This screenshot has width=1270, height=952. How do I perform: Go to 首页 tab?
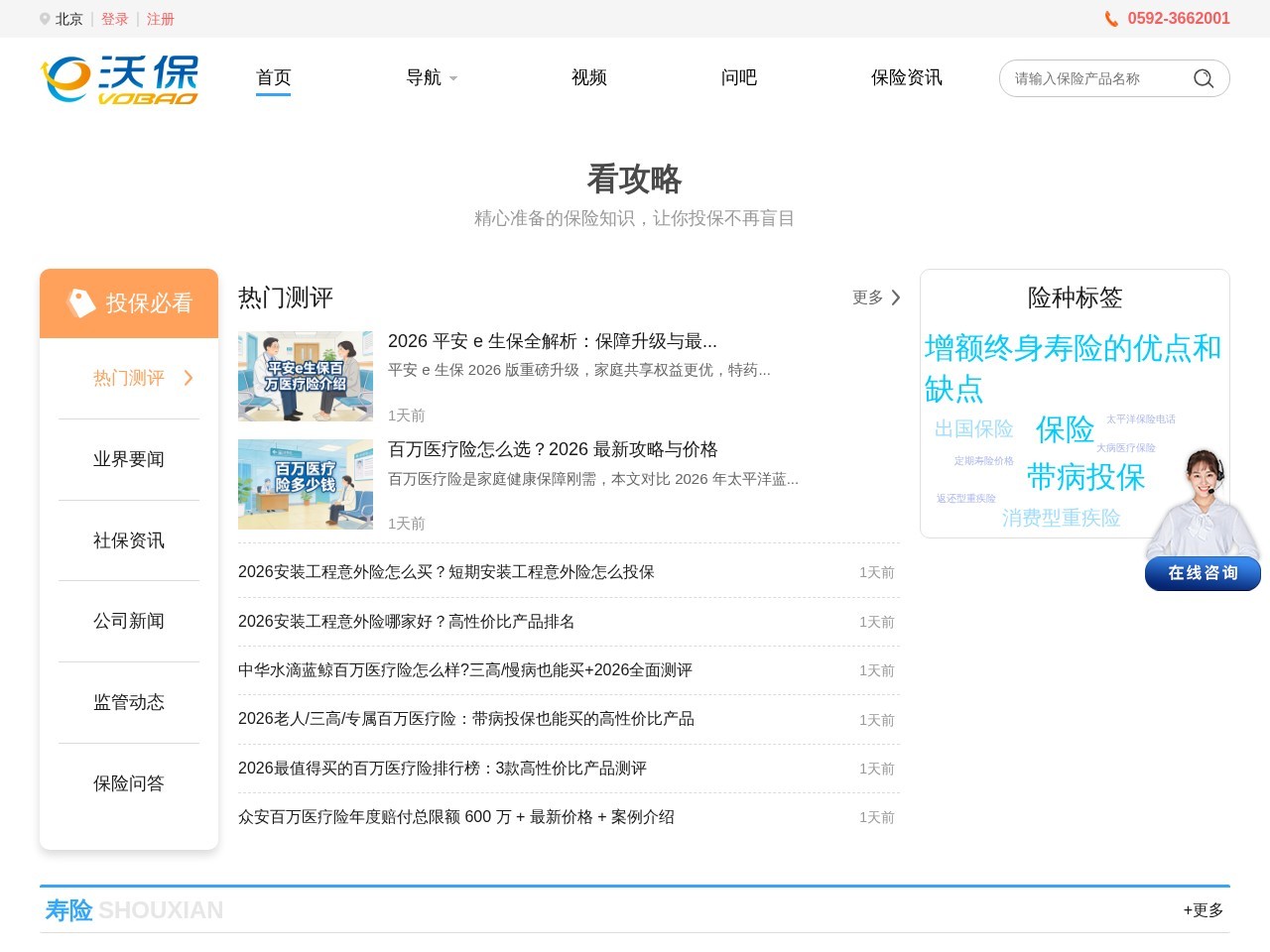coord(274,77)
